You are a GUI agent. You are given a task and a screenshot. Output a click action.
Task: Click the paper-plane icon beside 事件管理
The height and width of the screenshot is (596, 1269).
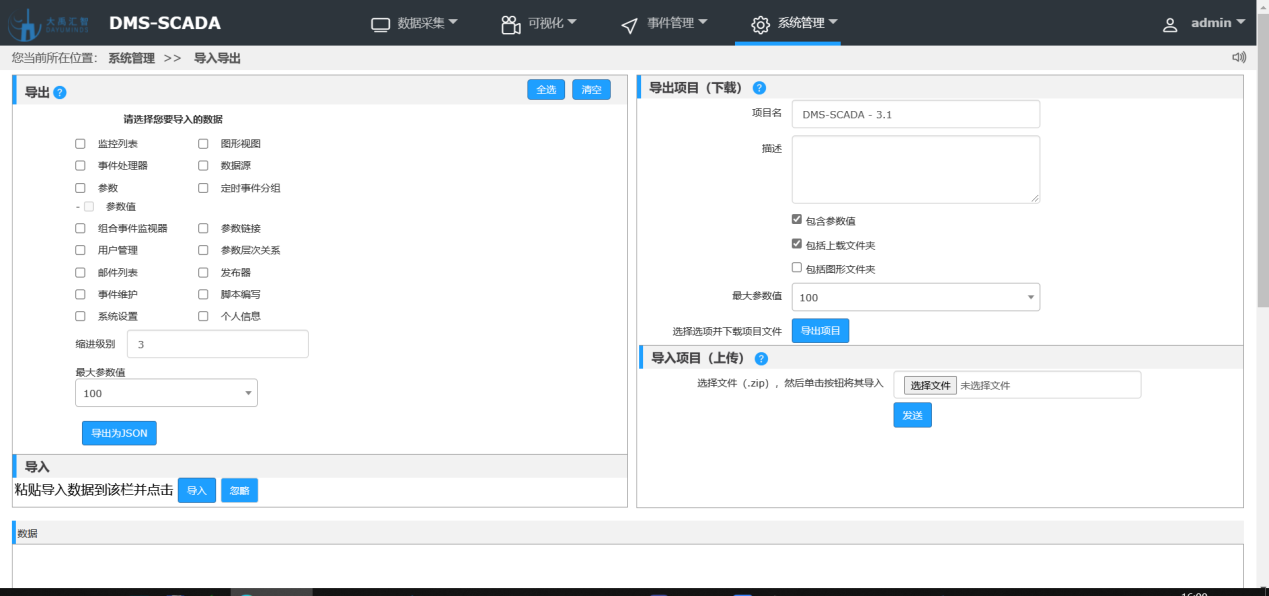[629, 24]
